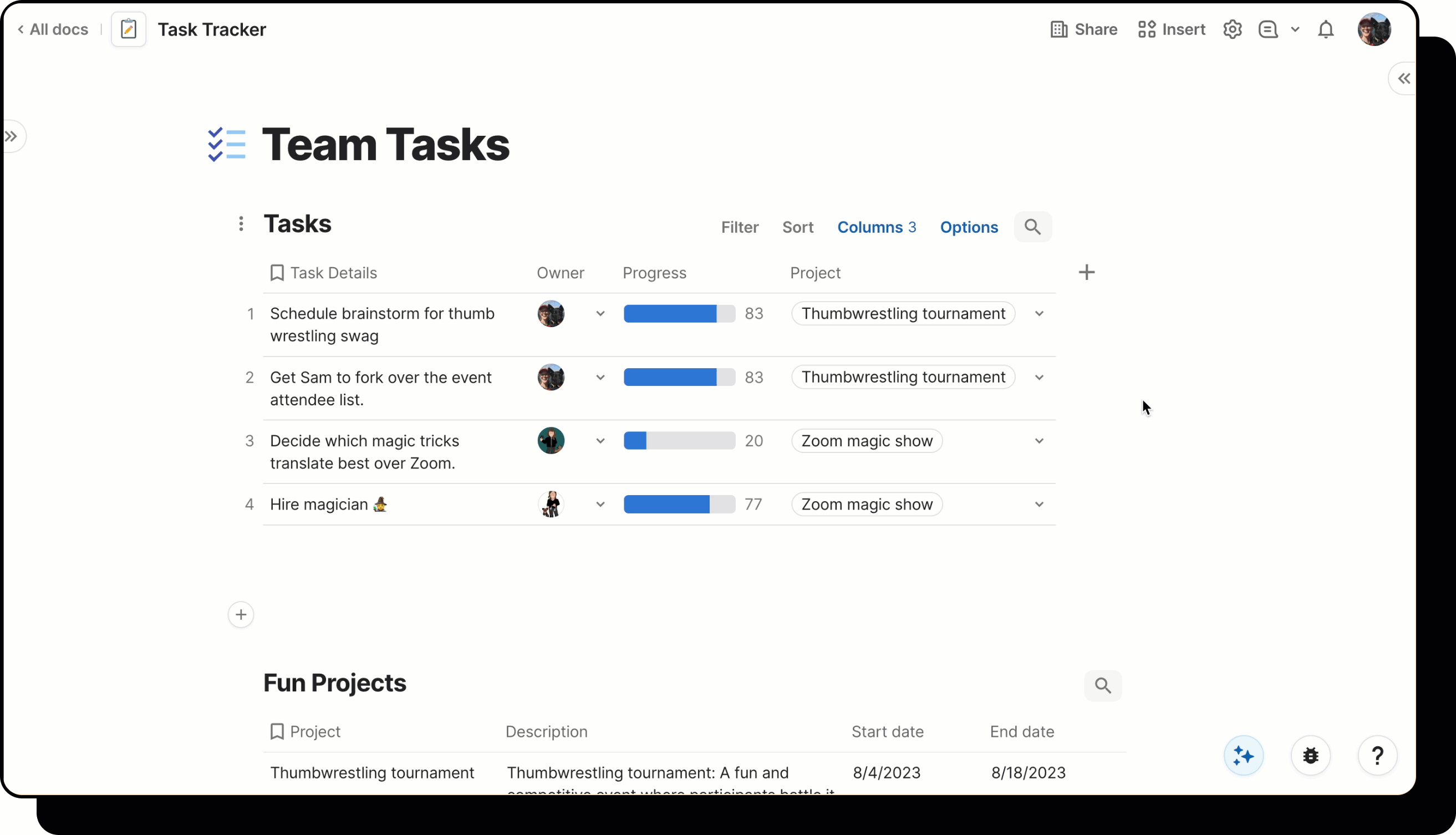Collapse the right side panel
Viewport: 1456px width, 835px height.
pos(1403,79)
